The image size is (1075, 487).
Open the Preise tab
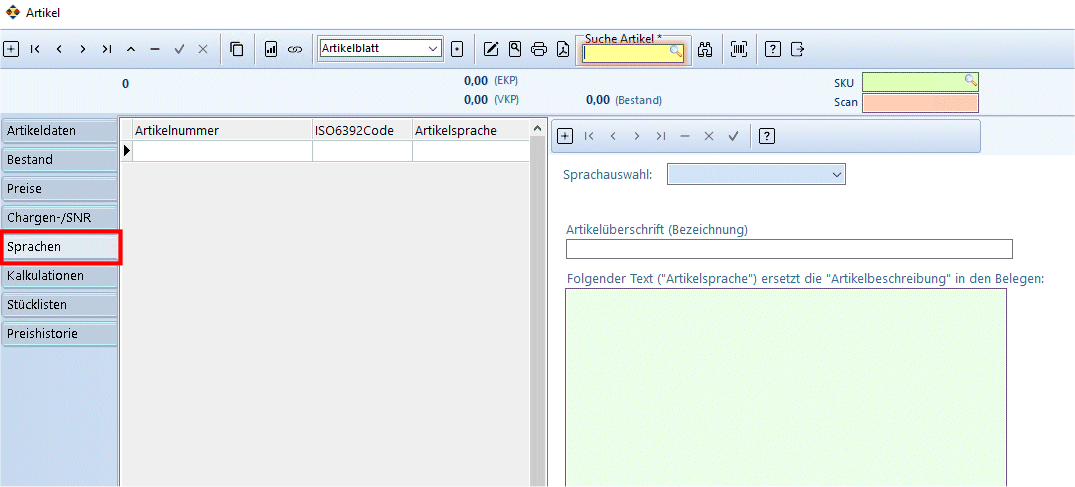click(x=59, y=189)
